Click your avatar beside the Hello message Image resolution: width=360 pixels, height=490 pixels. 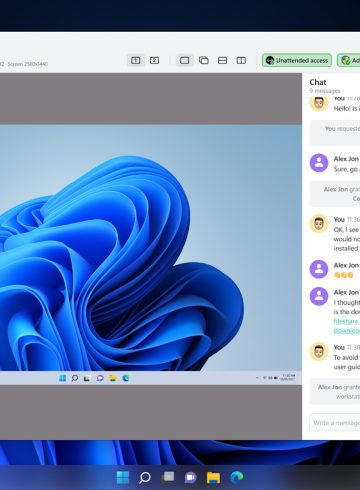(319, 103)
